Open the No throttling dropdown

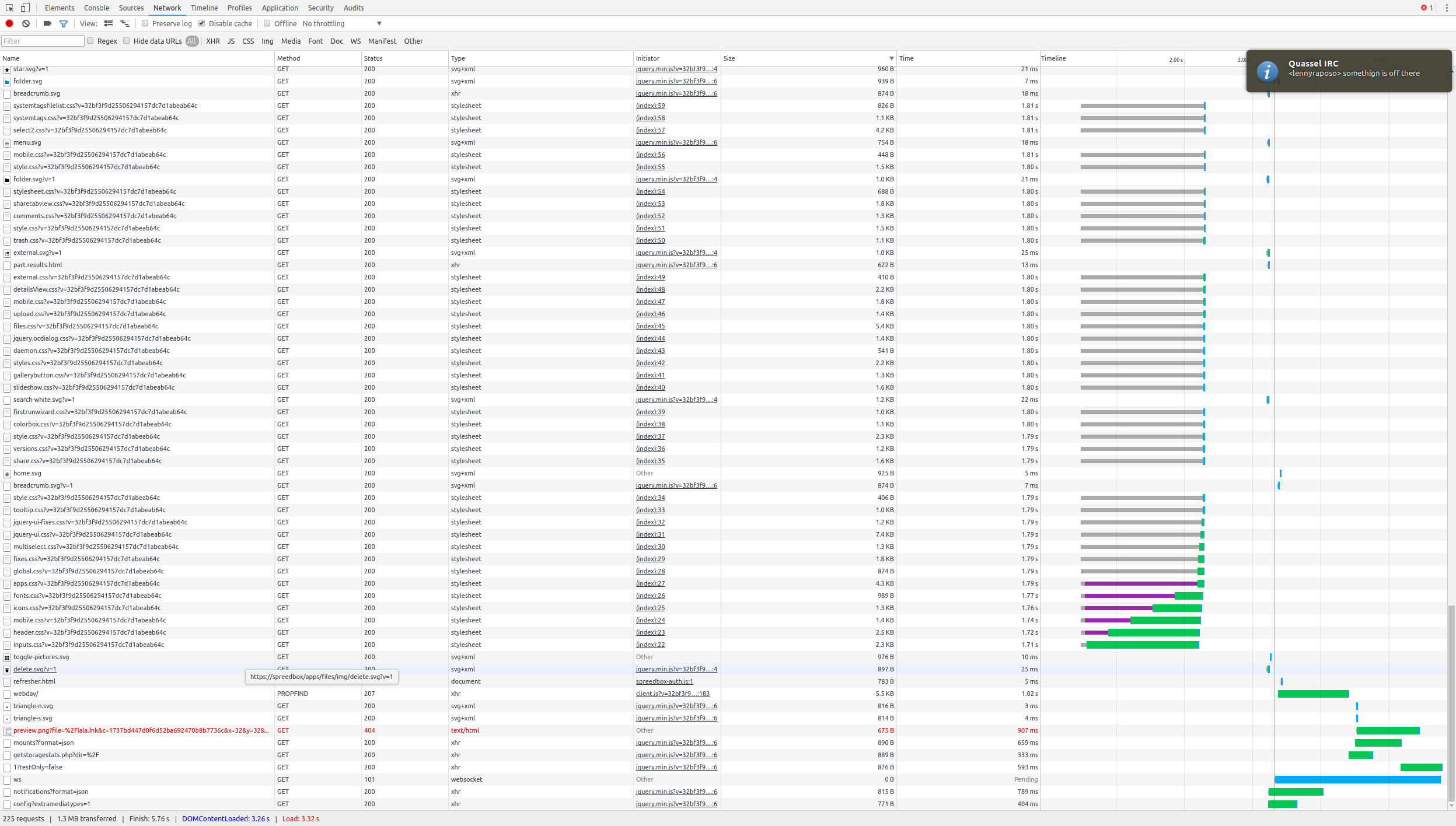(342, 23)
